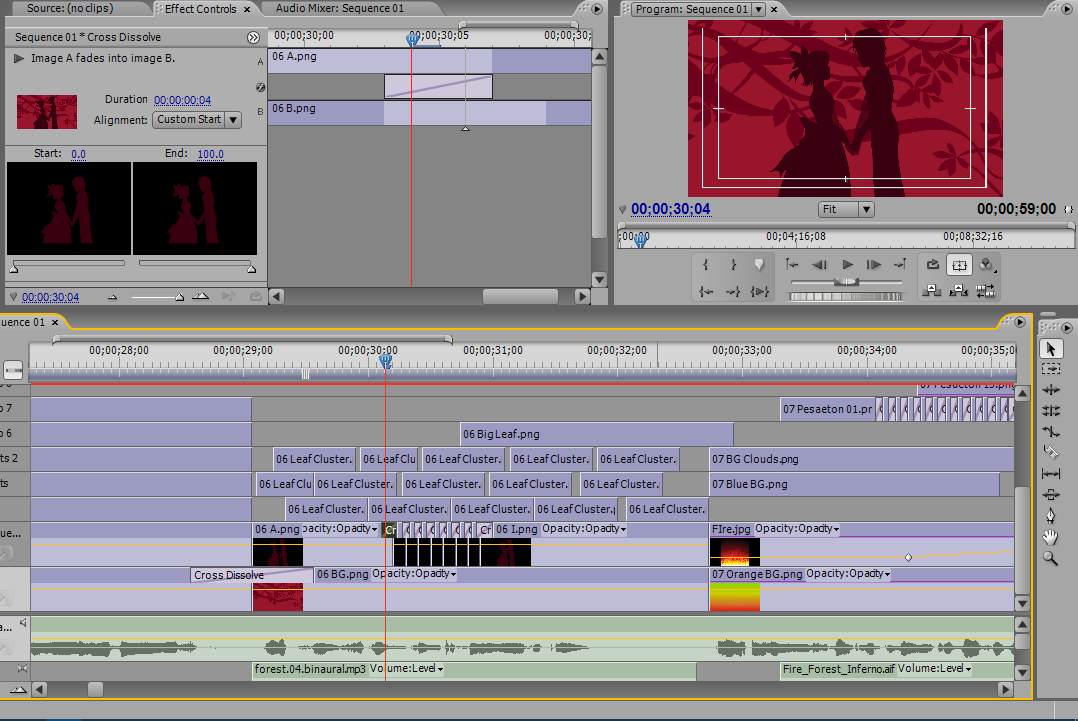This screenshot has width=1078, height=721.
Task: Select the Ripple Edit tool
Action: point(1051,390)
